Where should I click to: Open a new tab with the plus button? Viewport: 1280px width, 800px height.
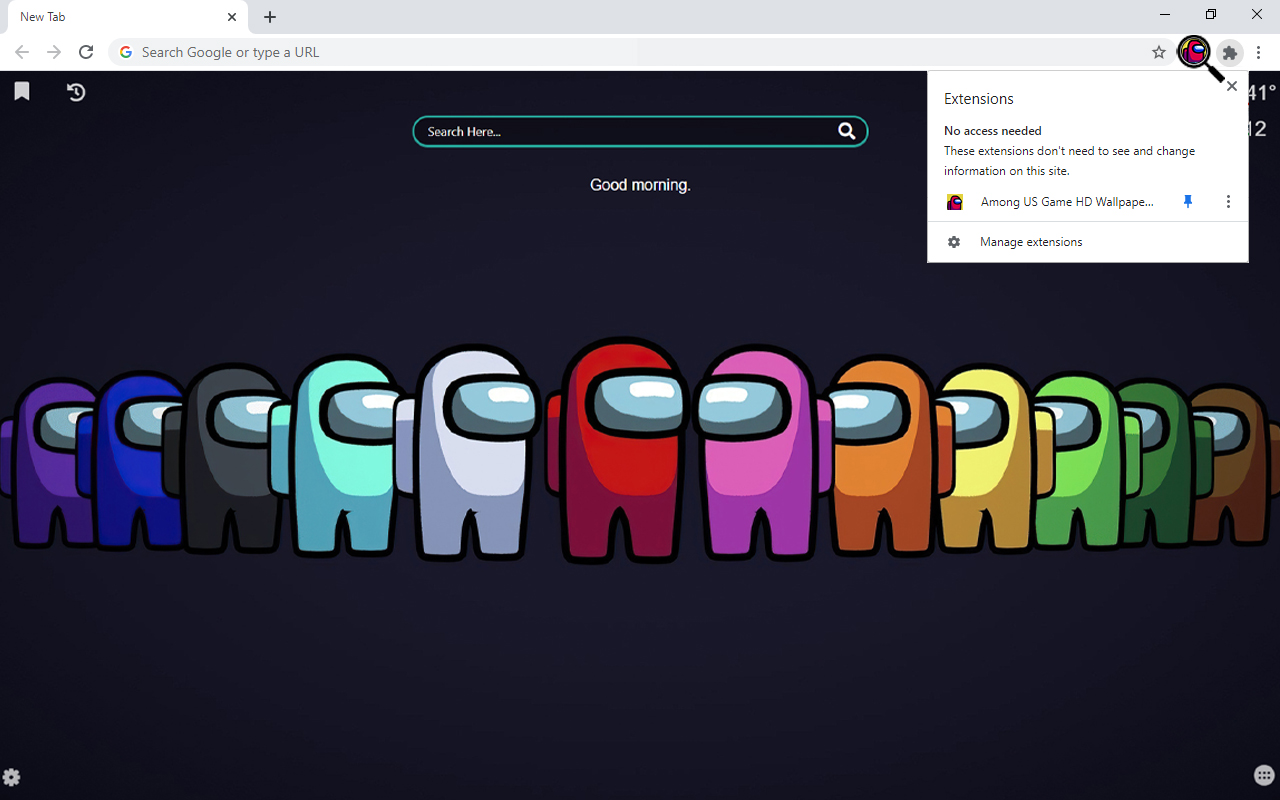[x=270, y=17]
